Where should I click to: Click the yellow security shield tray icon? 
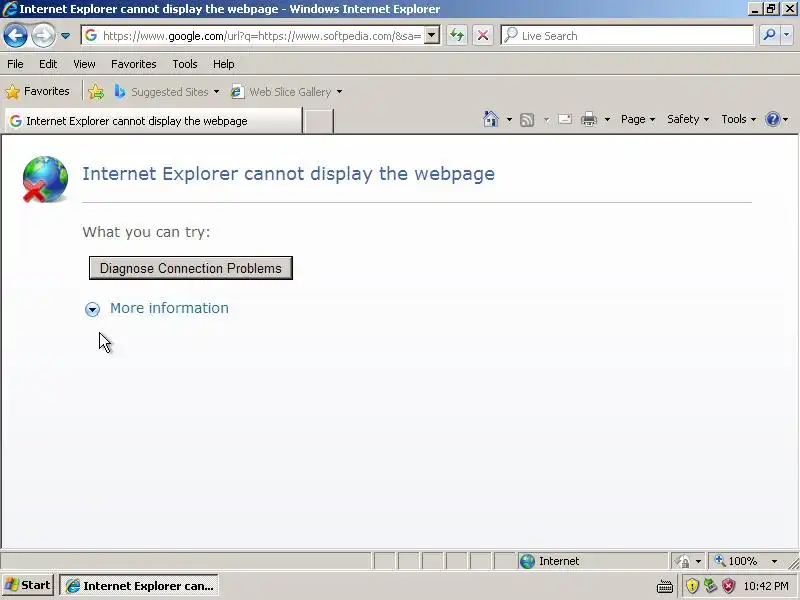[692, 586]
